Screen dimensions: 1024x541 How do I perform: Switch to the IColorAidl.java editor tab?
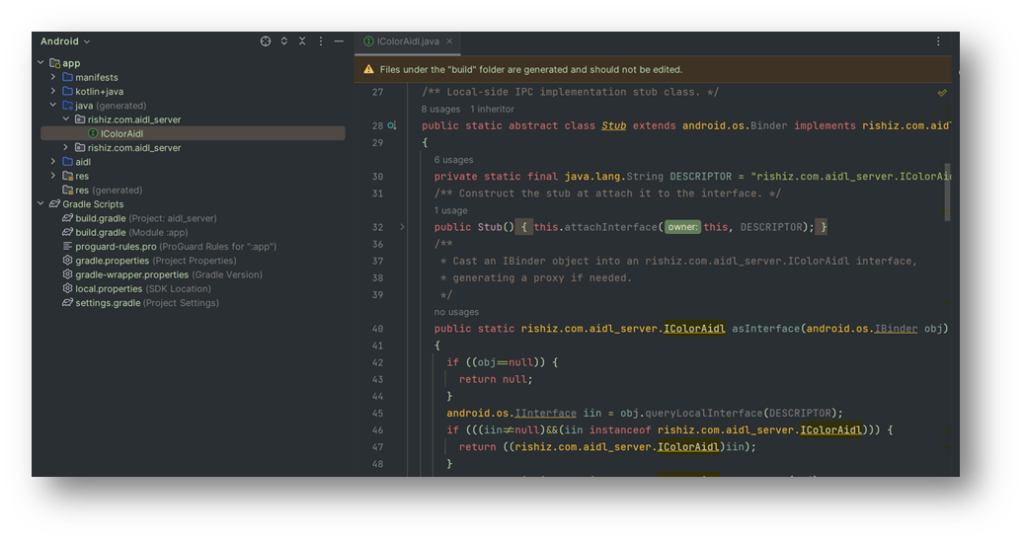coord(406,41)
